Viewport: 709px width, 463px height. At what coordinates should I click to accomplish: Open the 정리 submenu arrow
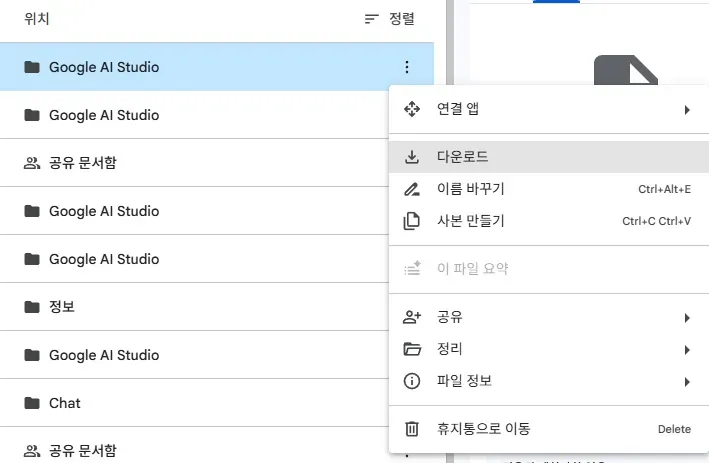pos(687,349)
